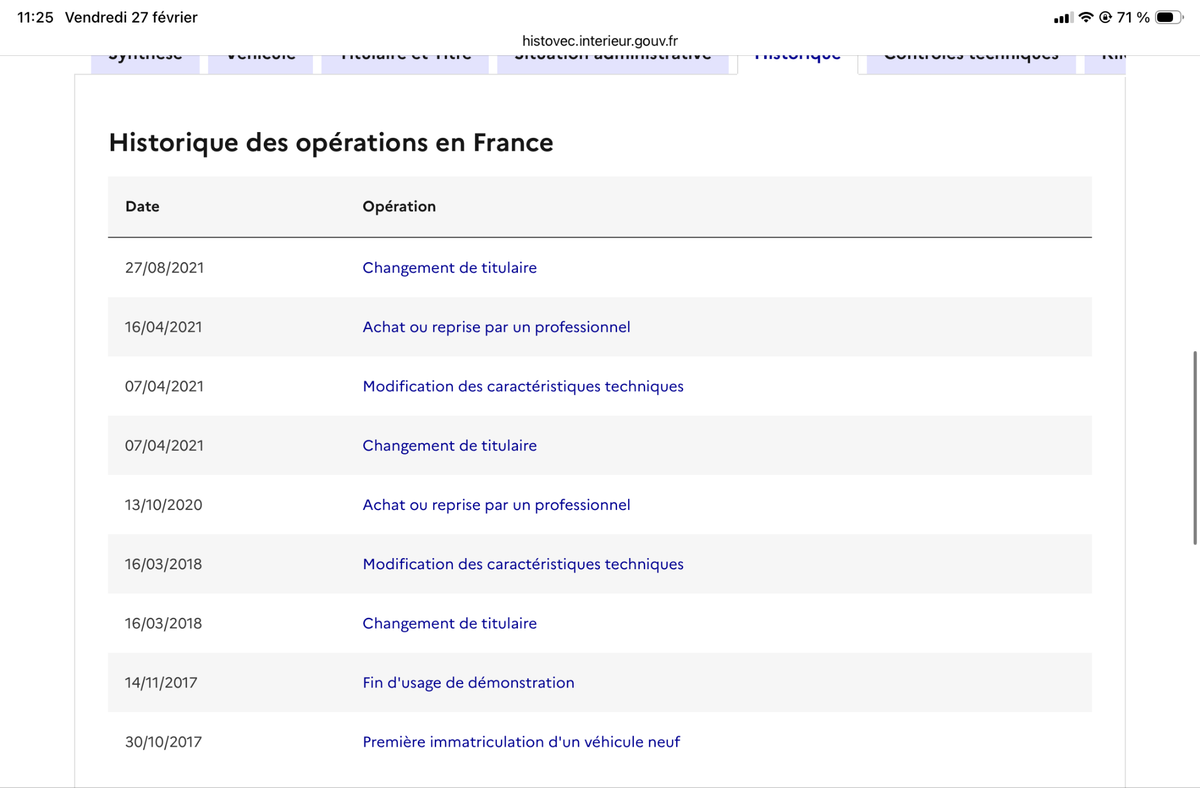Tap the Wi-Fi status icon
1200x788 pixels.
[1086, 18]
